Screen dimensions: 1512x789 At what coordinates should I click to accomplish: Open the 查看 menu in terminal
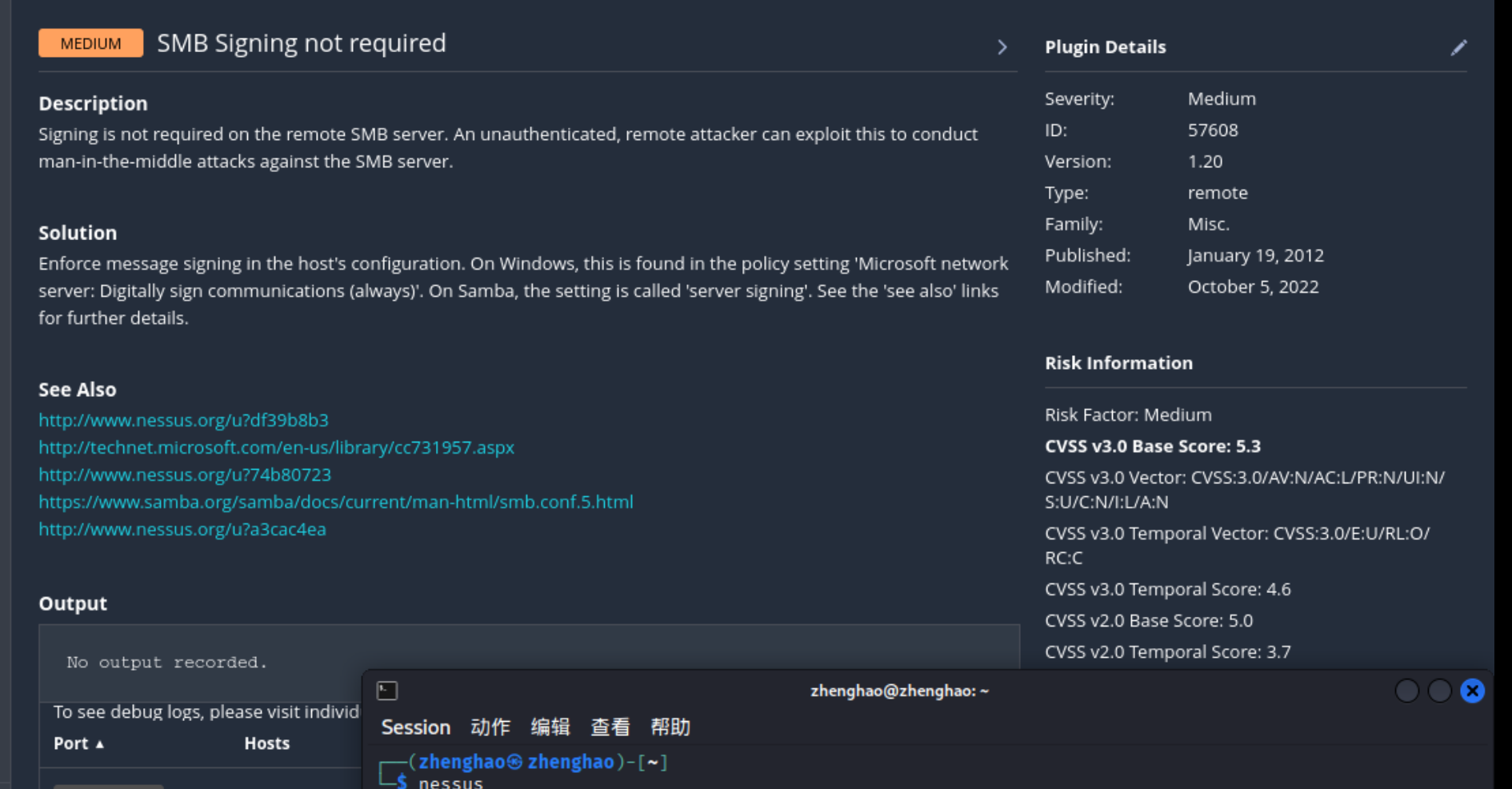pos(610,727)
